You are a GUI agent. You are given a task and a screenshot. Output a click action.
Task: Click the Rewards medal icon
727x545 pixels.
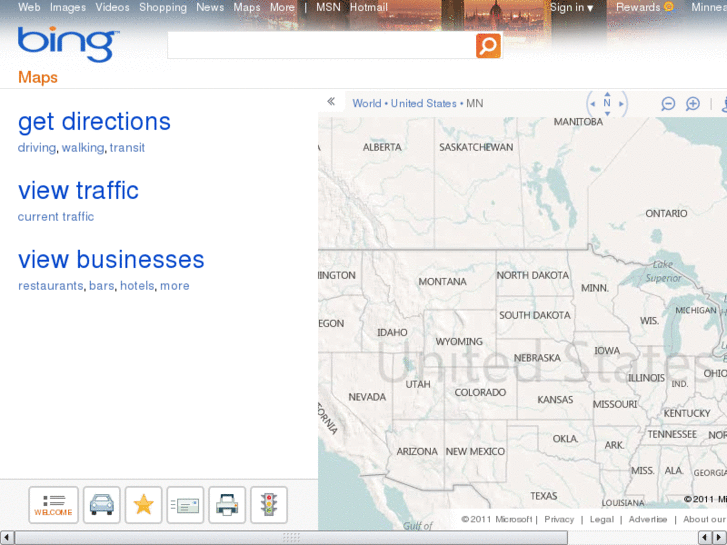(x=668, y=7)
